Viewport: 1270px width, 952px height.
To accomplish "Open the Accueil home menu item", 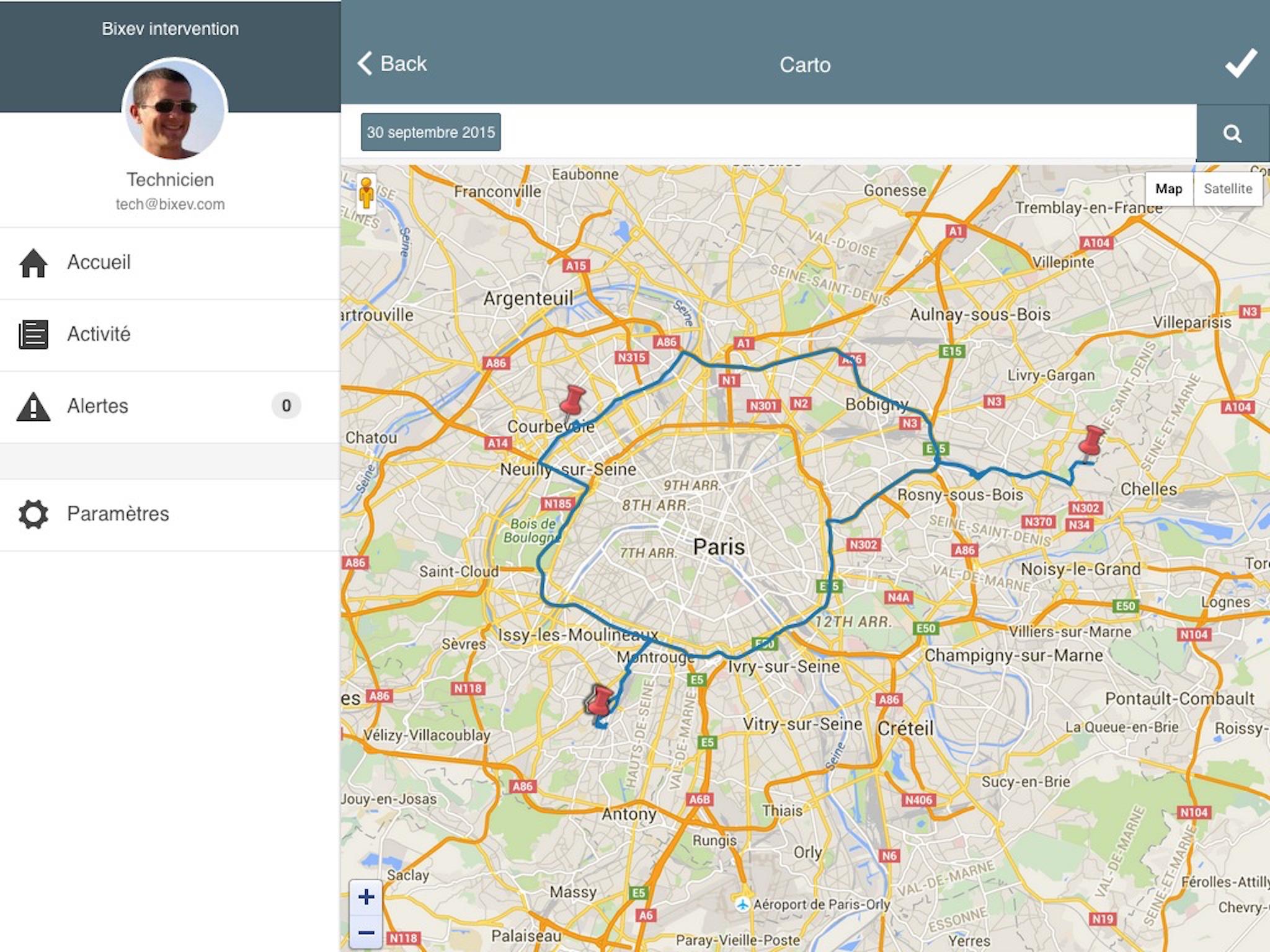I will click(x=170, y=263).
